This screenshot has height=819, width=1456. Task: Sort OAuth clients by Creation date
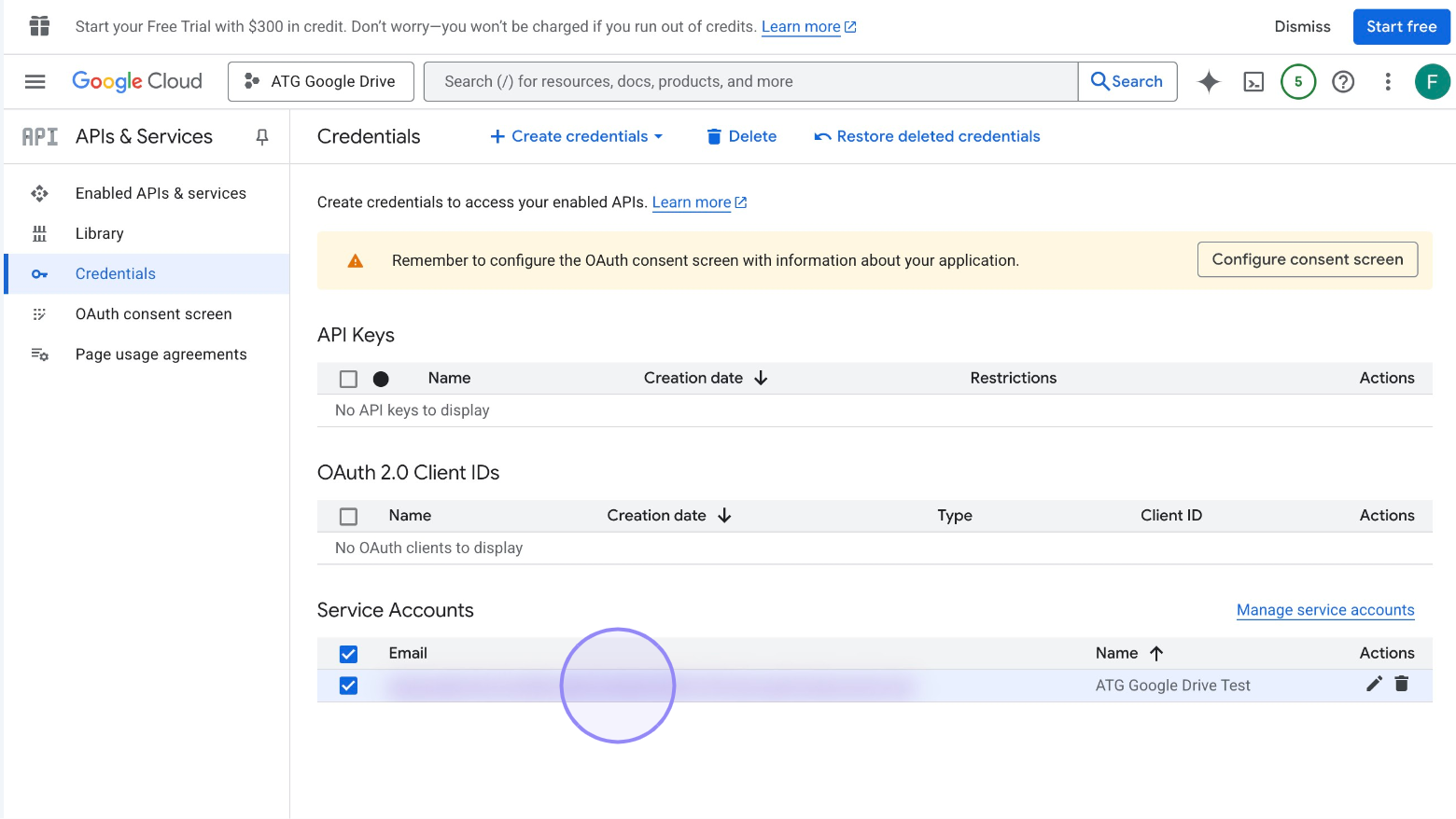pyautogui.click(x=668, y=515)
